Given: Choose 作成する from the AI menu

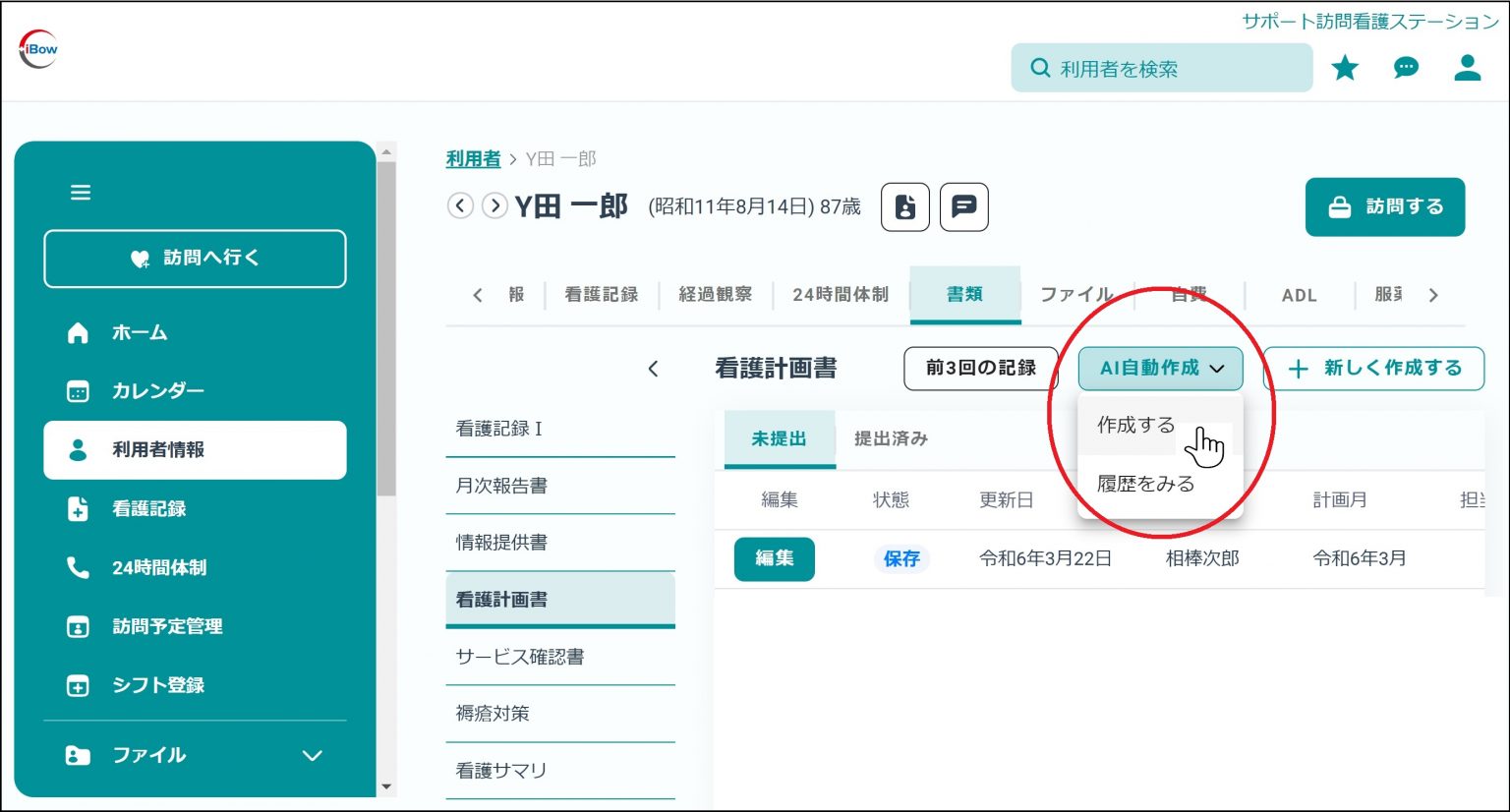Looking at the screenshot, I should point(1135,425).
